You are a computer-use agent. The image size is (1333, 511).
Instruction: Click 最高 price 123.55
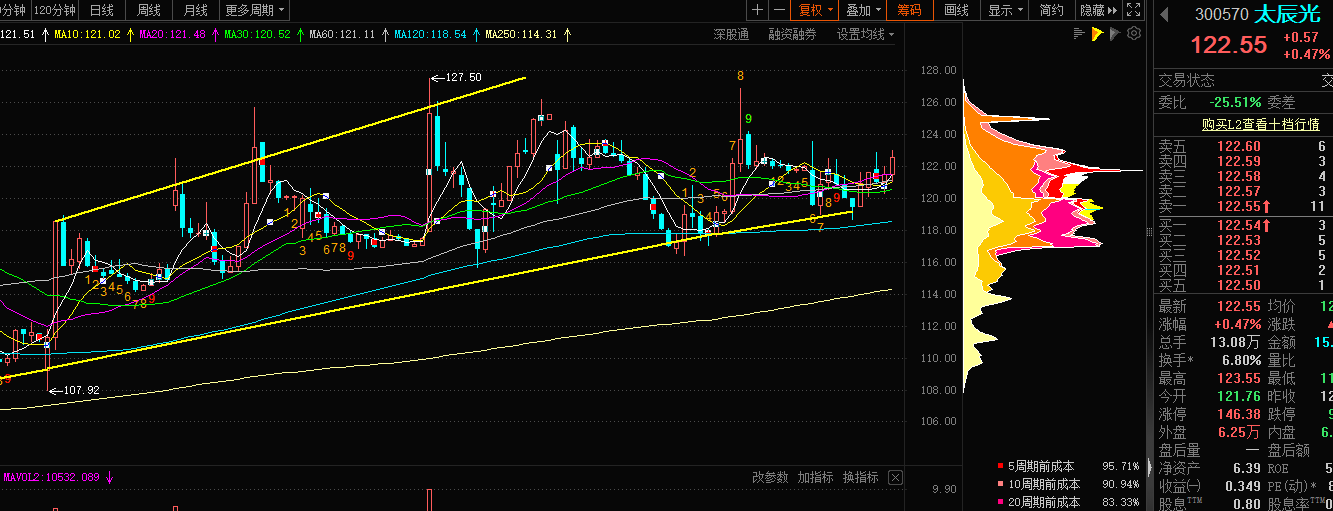pyautogui.click(x=1239, y=378)
